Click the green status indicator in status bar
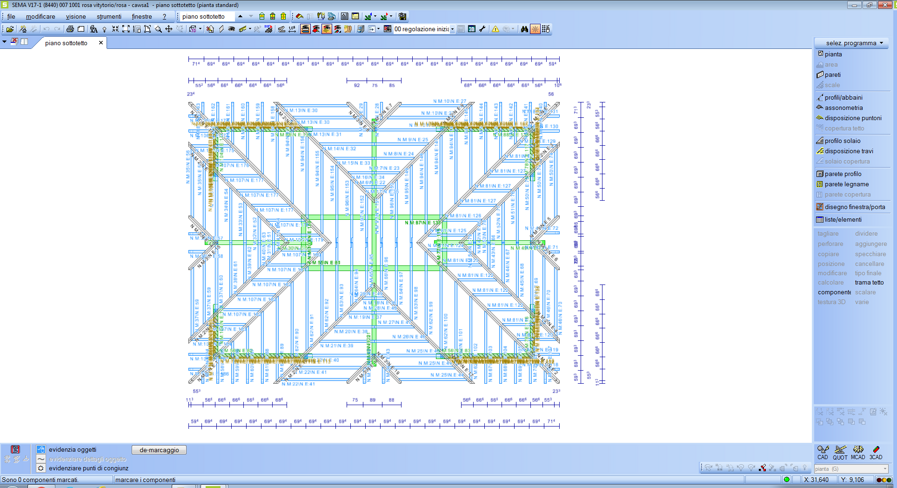The width and height of the screenshot is (897, 488). click(x=787, y=480)
